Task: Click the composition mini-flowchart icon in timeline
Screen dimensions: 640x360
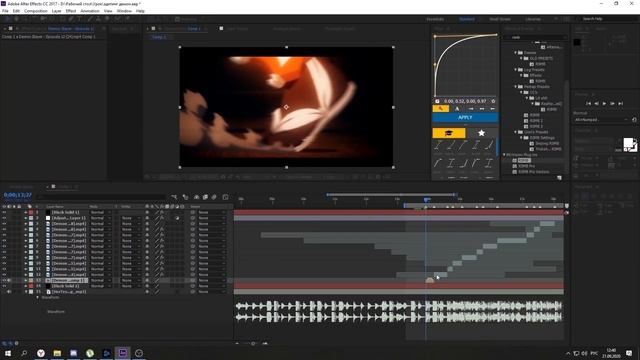Action: 174,197
